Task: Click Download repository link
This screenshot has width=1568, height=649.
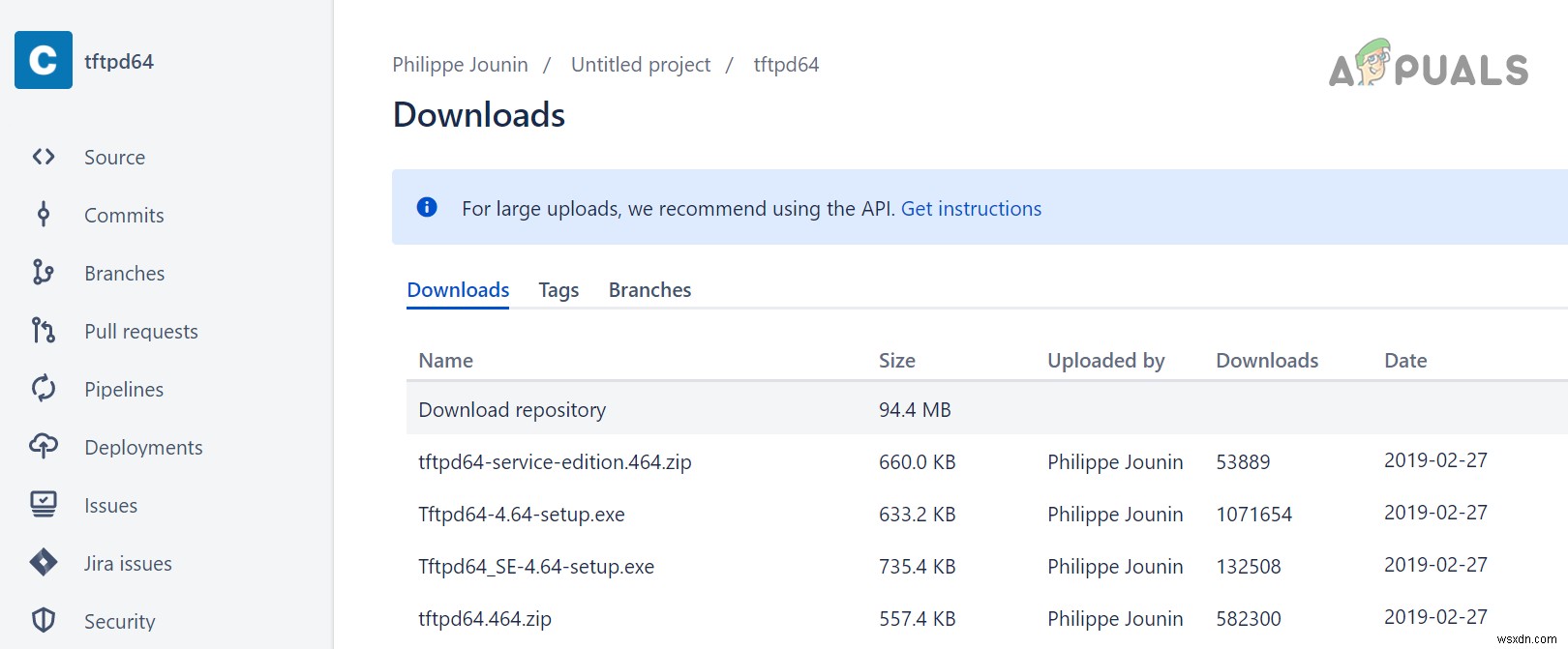Action: coord(512,410)
